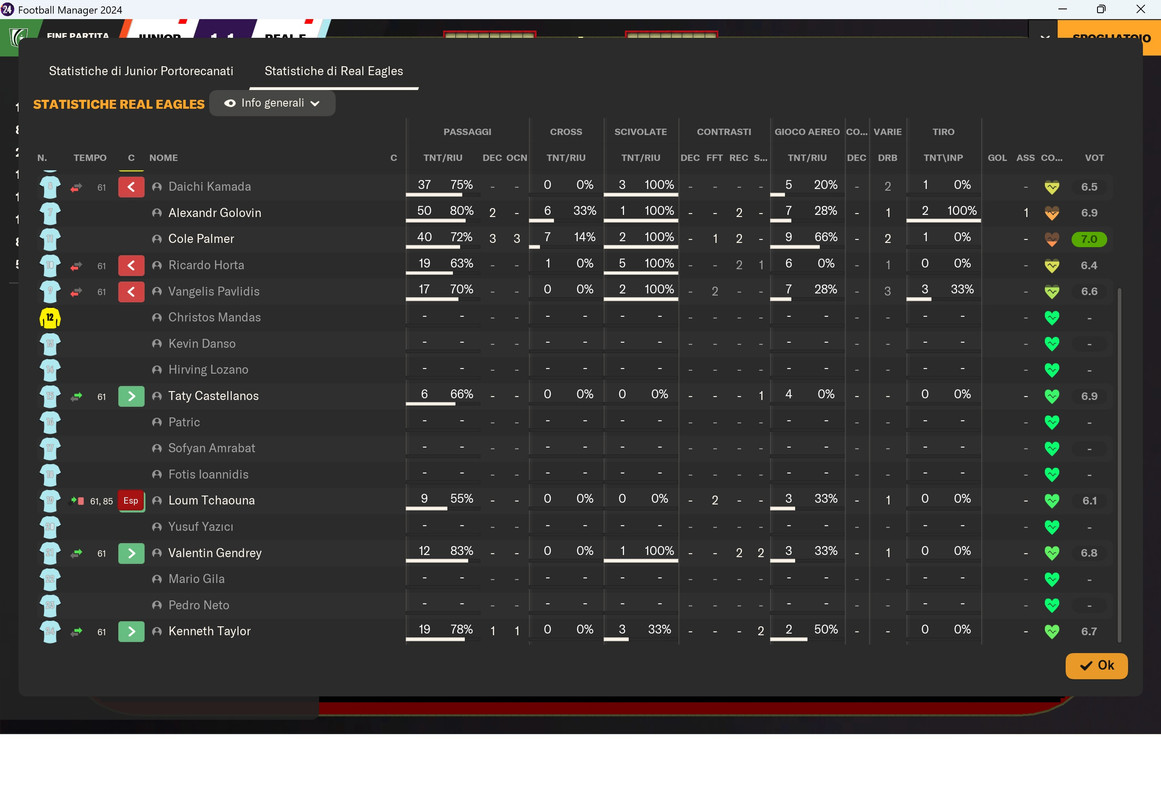1161x800 pixels.
Task: Click Loum Tchaouna's Esp red card badge
Action: [x=131, y=501]
